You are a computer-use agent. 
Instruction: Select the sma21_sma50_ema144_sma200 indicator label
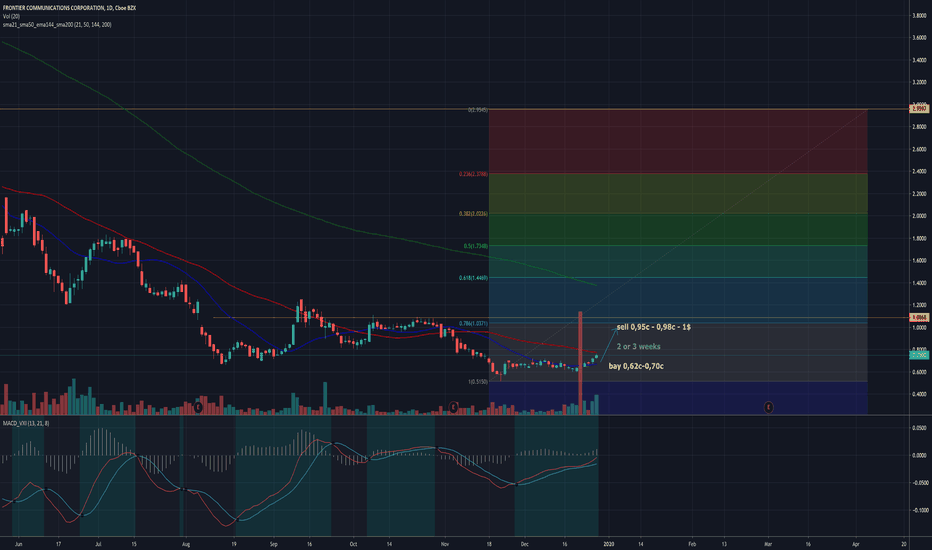(56, 24)
